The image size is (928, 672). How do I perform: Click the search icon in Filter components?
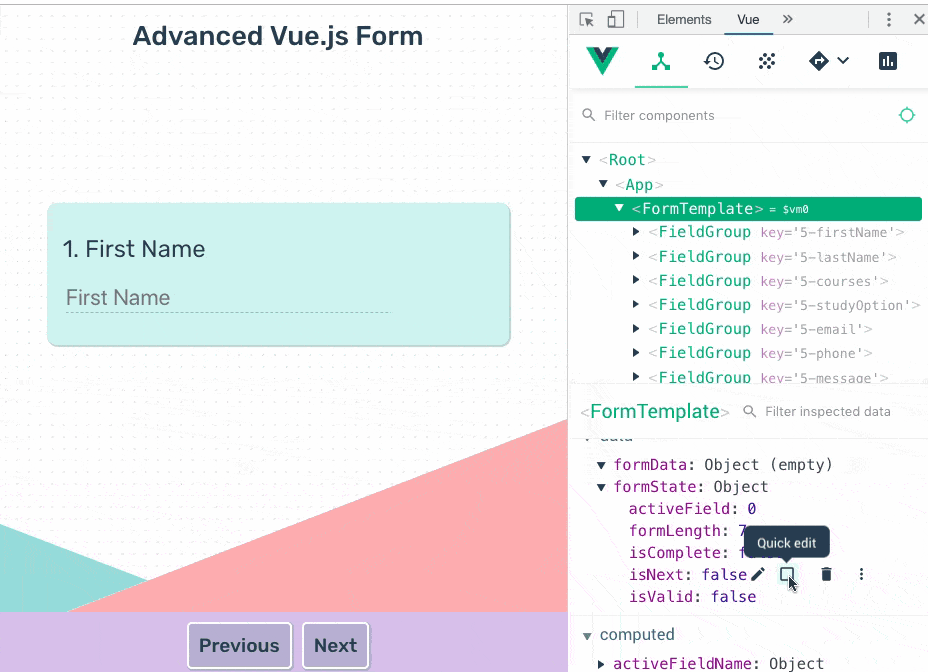pyautogui.click(x=588, y=115)
